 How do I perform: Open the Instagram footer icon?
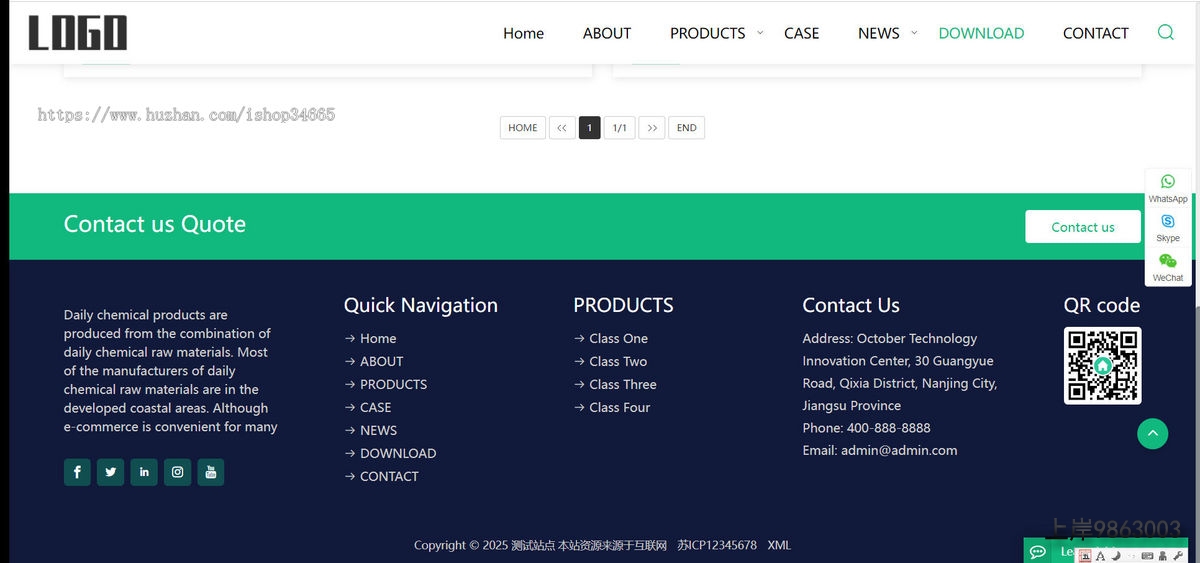click(177, 472)
